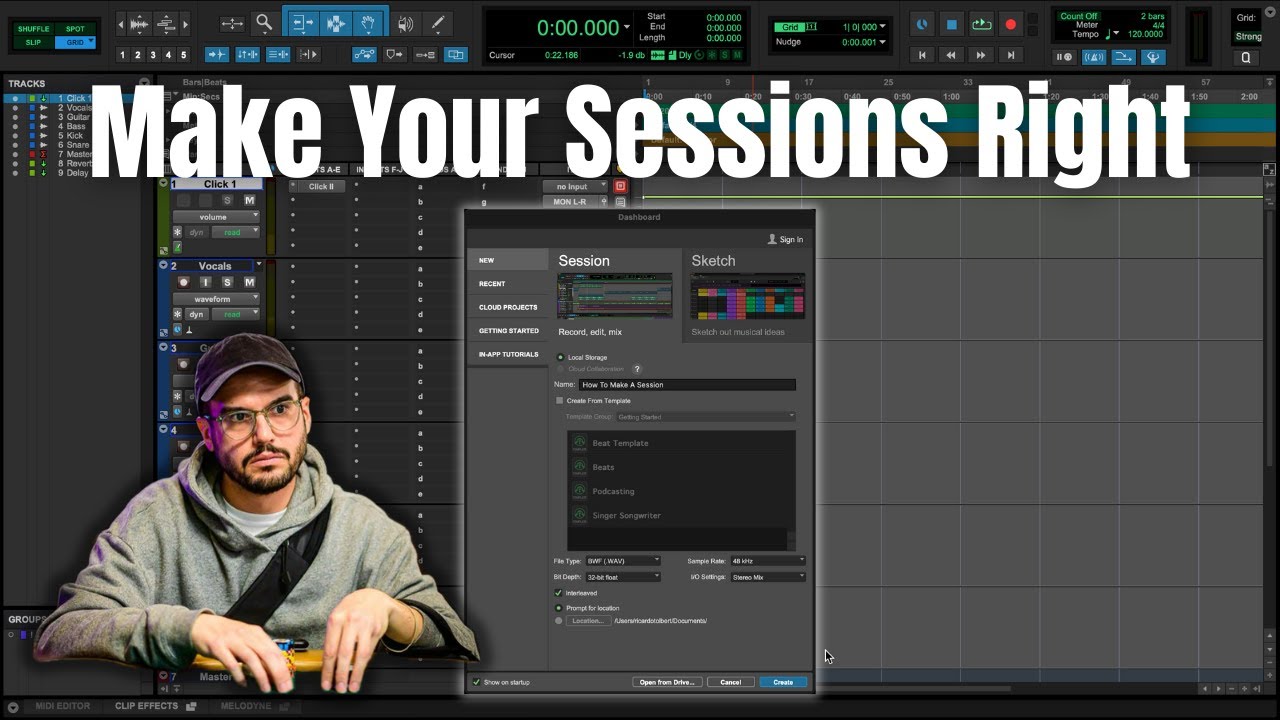Select the Scrubber speaker tool
Image resolution: width=1280 pixels, height=720 pixels.
[x=405, y=23]
